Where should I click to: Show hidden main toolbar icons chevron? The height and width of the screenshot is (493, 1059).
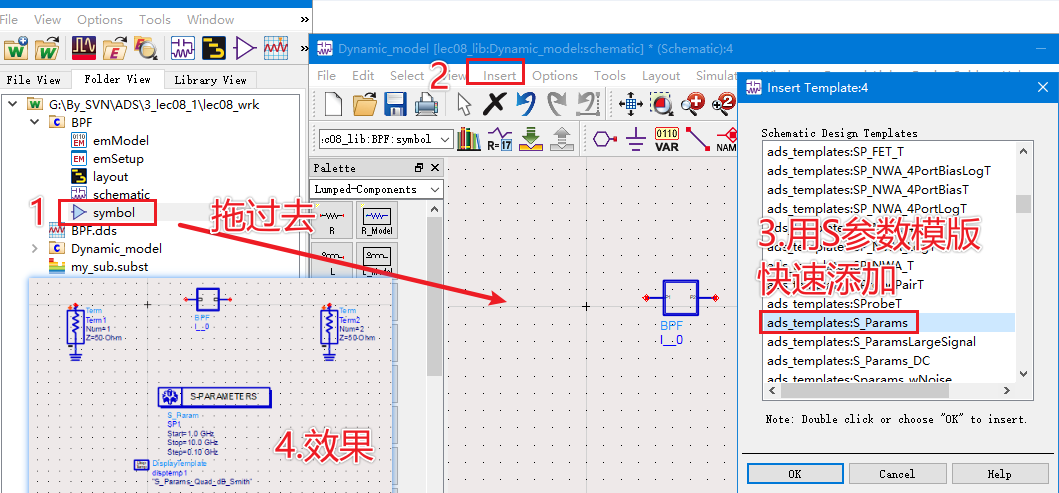point(305,49)
